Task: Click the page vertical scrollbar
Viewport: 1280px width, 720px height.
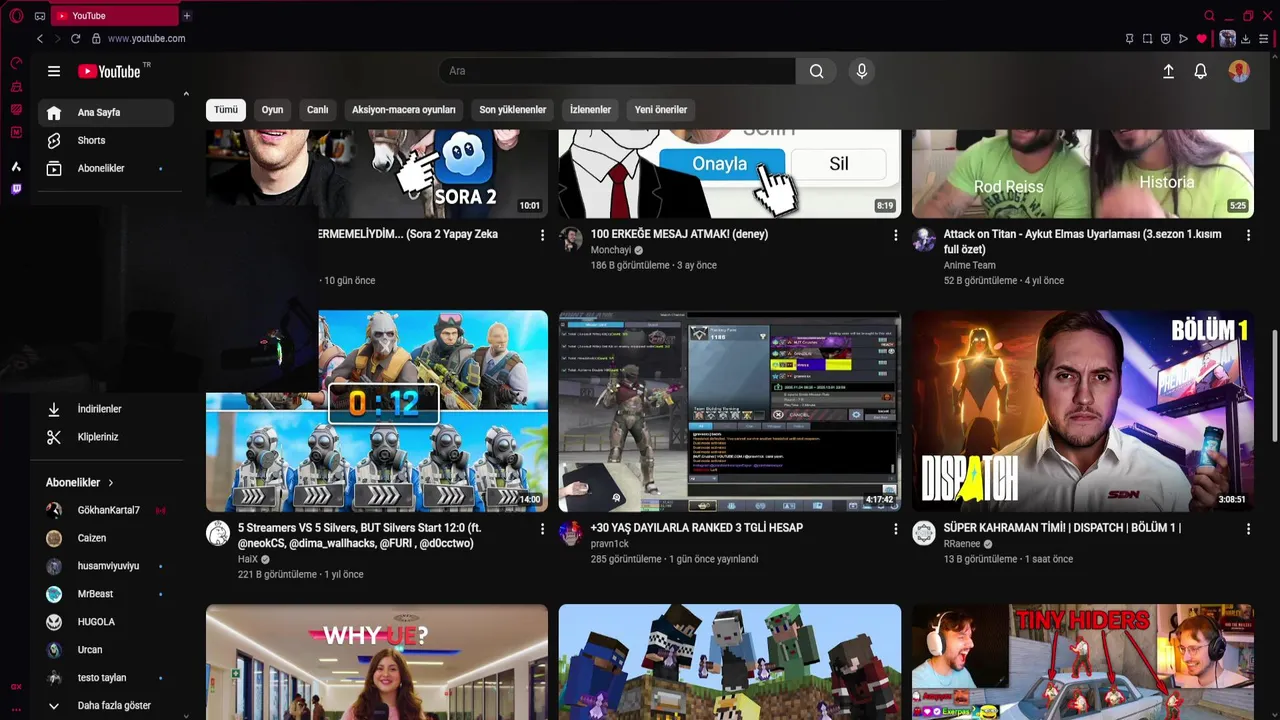Action: pyautogui.click(x=1274, y=385)
